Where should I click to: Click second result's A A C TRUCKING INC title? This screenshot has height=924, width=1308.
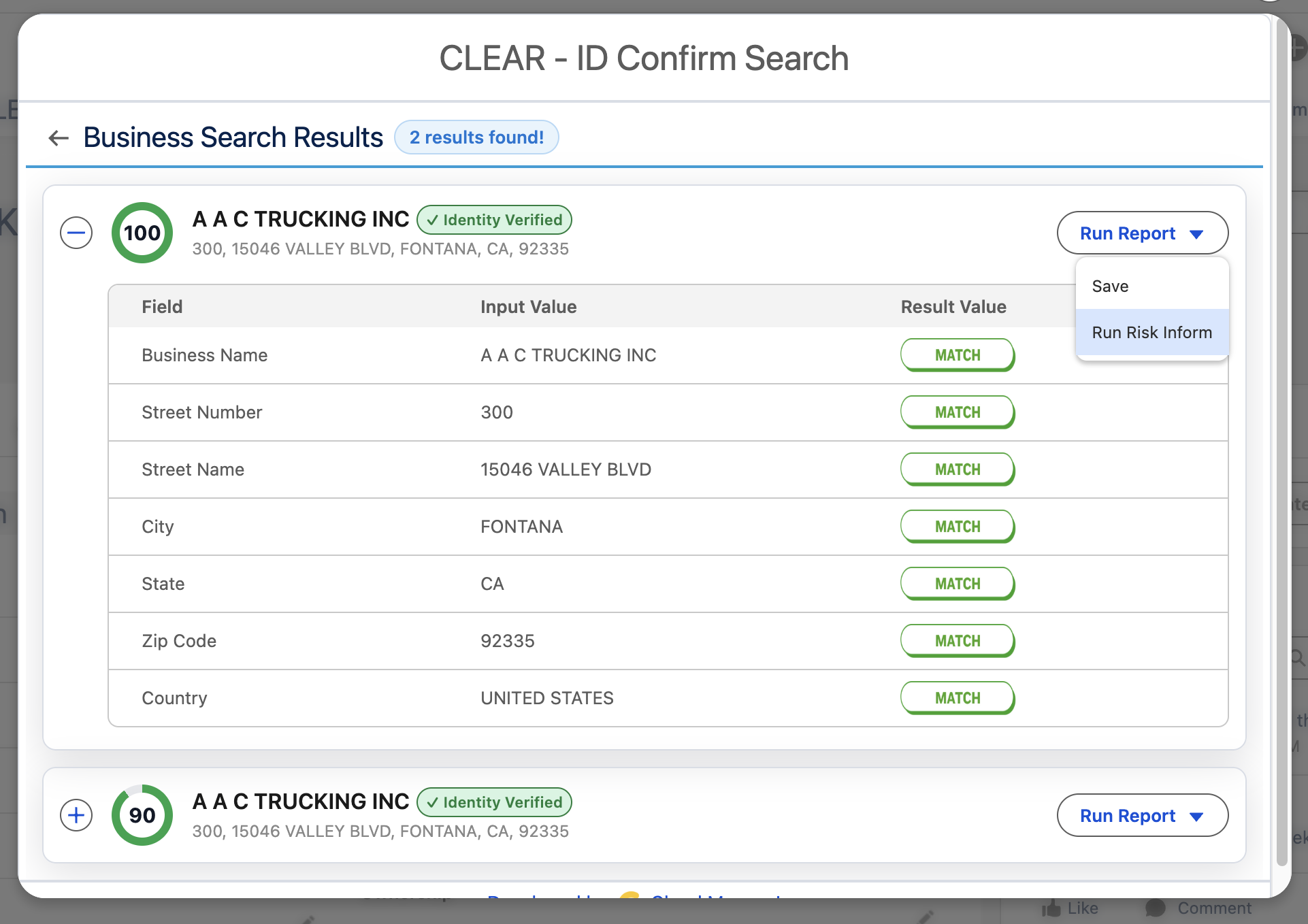click(x=301, y=802)
